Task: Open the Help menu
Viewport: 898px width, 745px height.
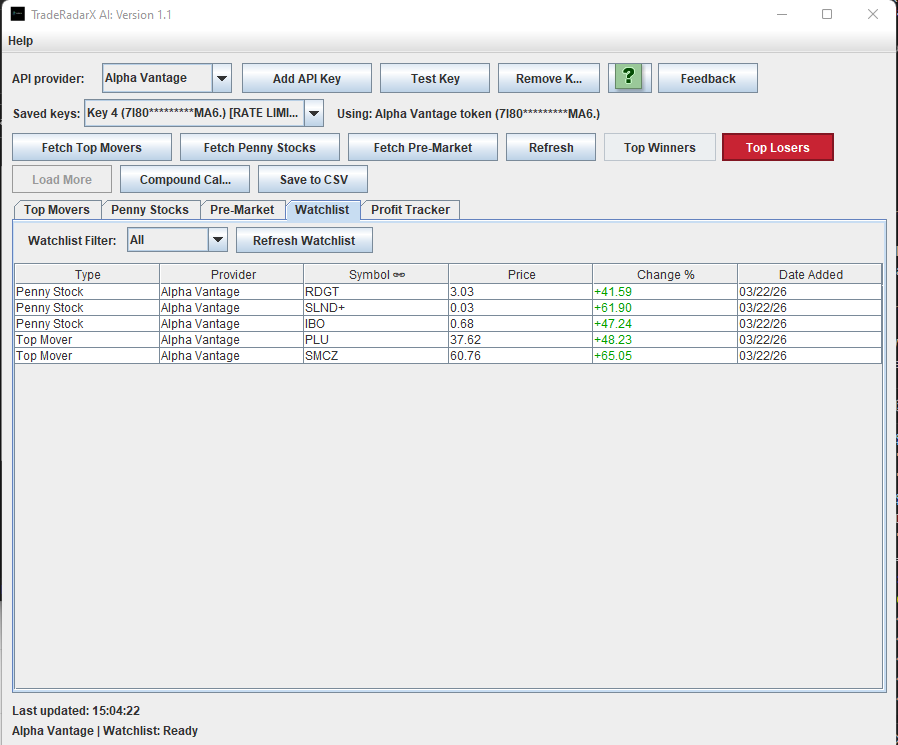Action: [20, 41]
